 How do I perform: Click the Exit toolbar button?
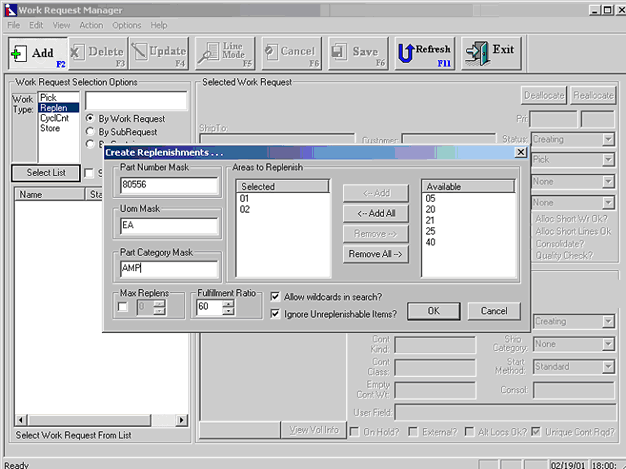(491, 53)
